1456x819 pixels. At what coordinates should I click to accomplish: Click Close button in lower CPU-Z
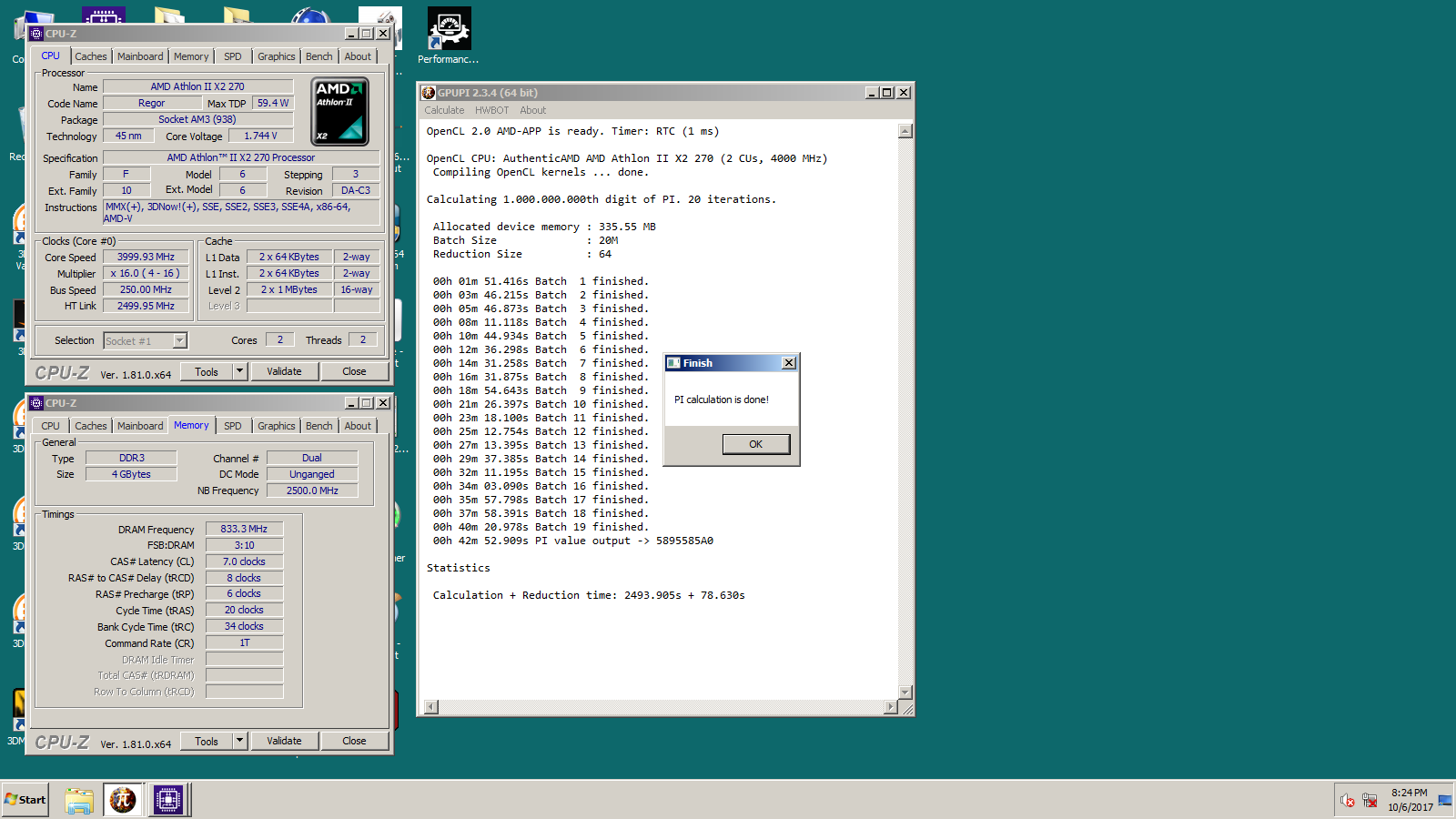pos(354,741)
